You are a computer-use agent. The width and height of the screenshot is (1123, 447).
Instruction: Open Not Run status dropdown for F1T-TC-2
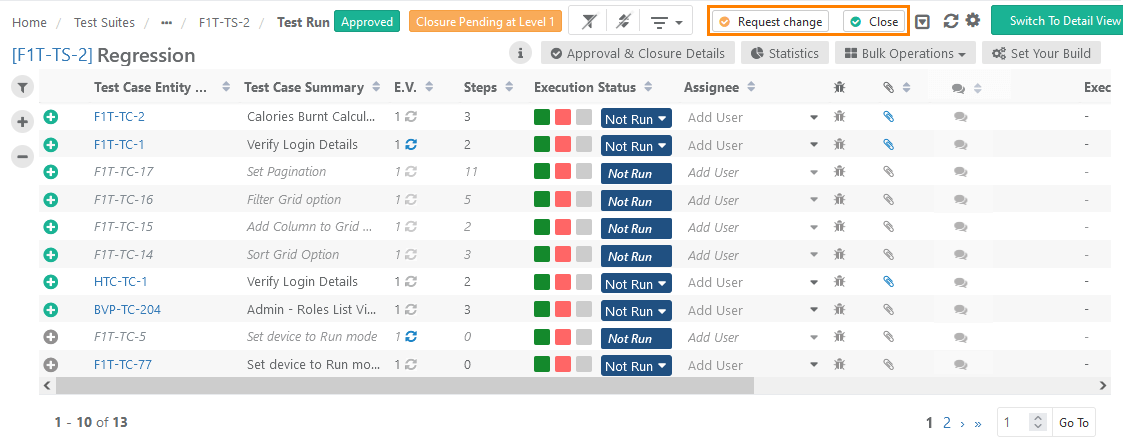636,118
